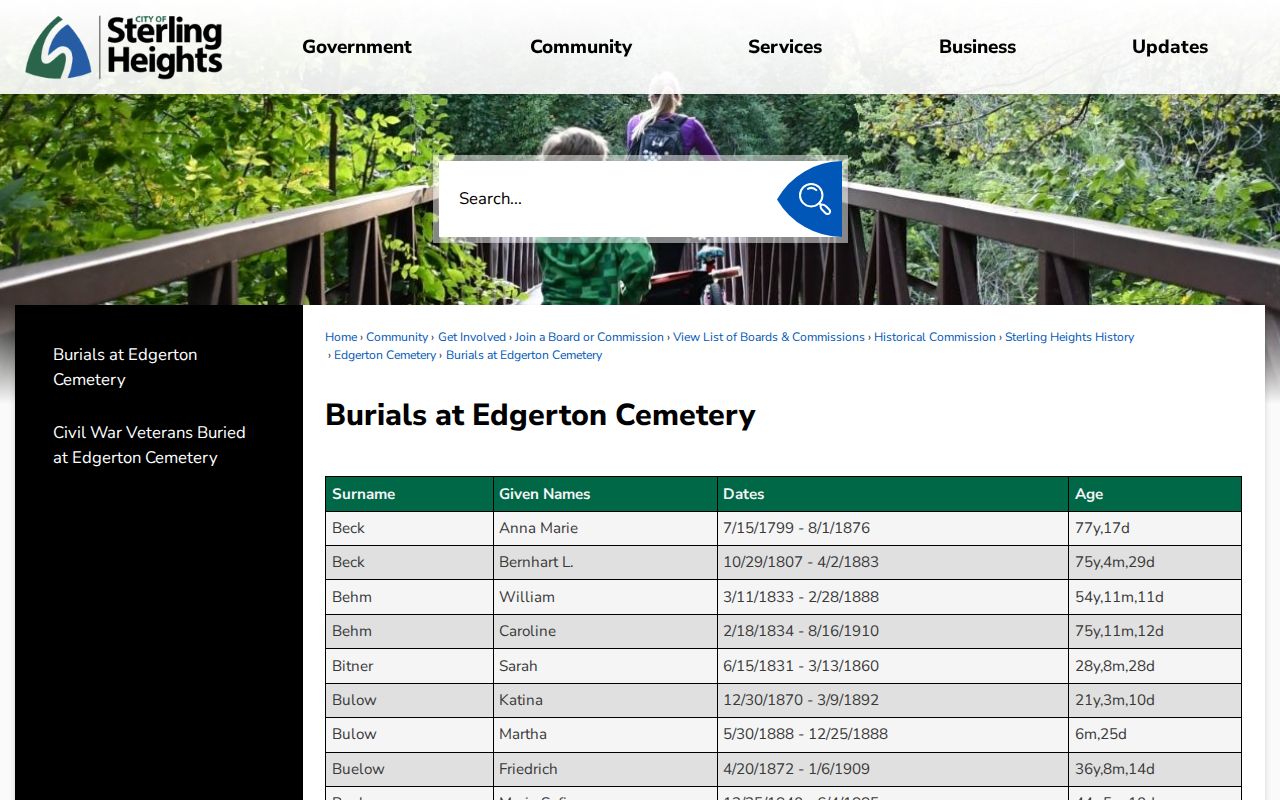Follow the Get Involved breadcrumb
Image resolution: width=1280 pixels, height=800 pixels.
point(472,337)
